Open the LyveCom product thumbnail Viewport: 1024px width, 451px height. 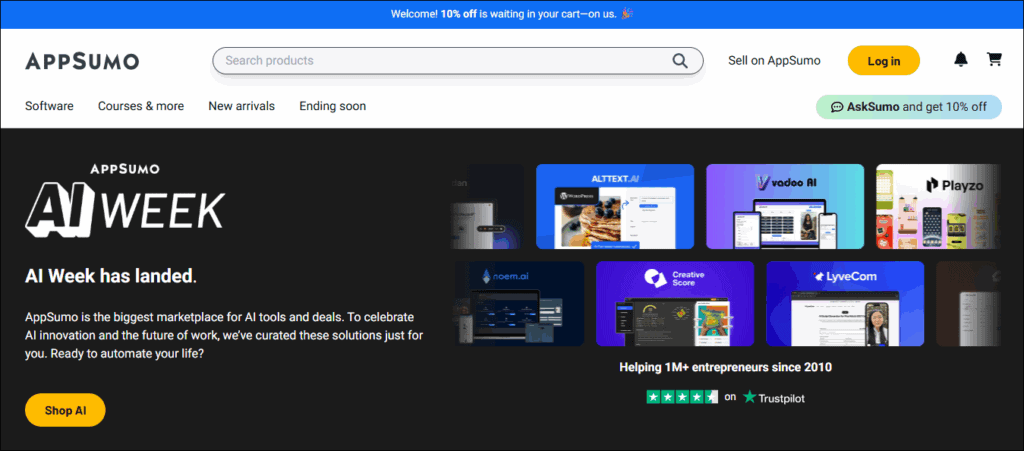845,303
